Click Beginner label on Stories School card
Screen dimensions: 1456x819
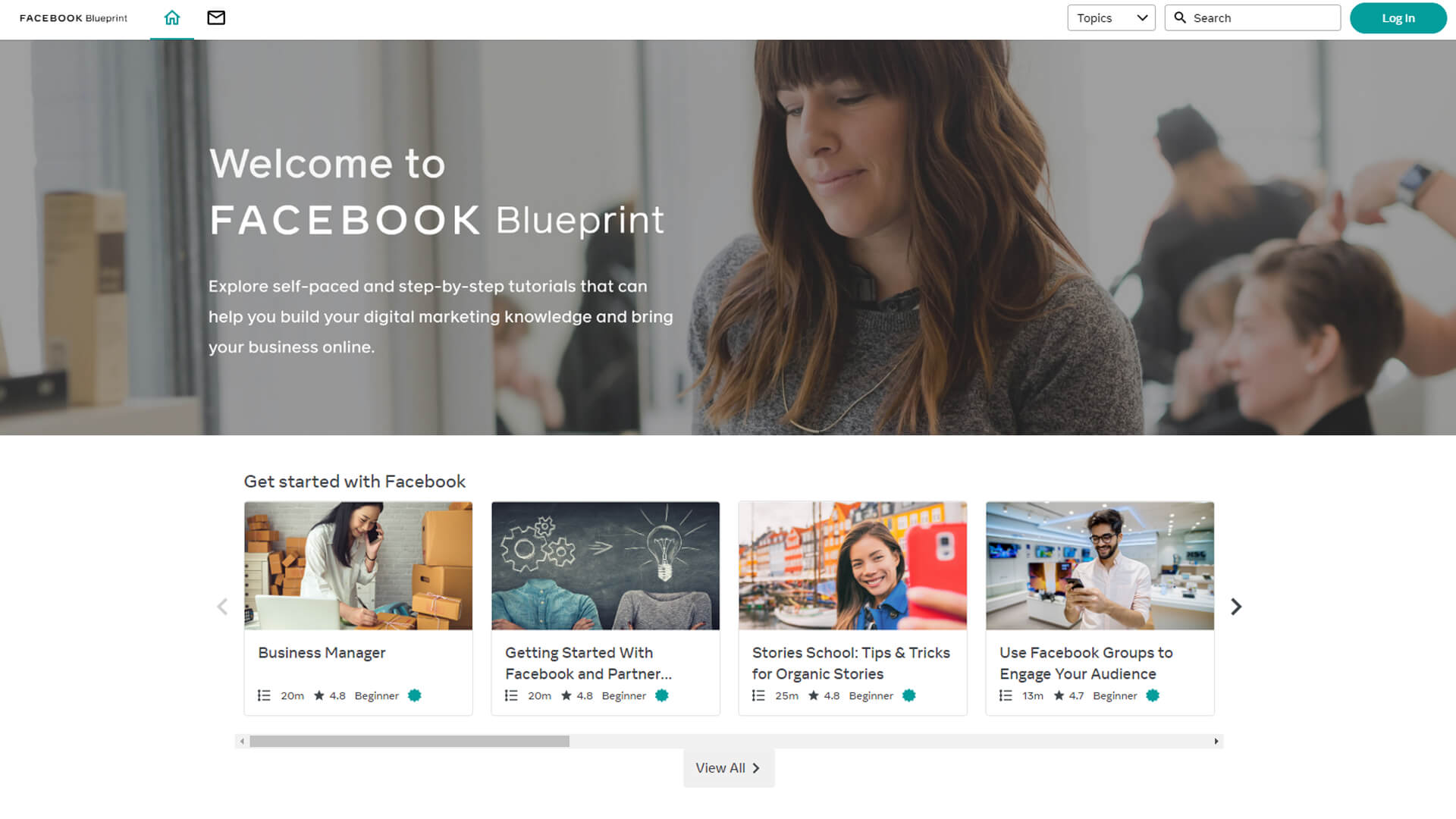click(871, 695)
